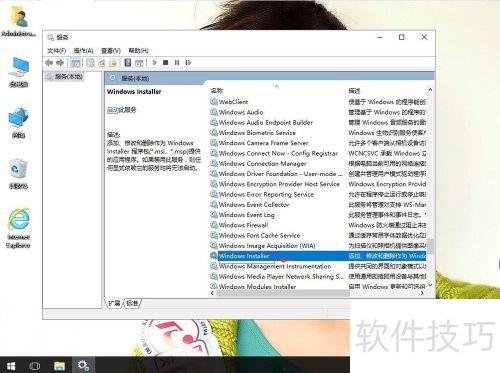The height and width of the screenshot is (373, 500).
Task: Select the WebClient service
Action: tap(233, 102)
